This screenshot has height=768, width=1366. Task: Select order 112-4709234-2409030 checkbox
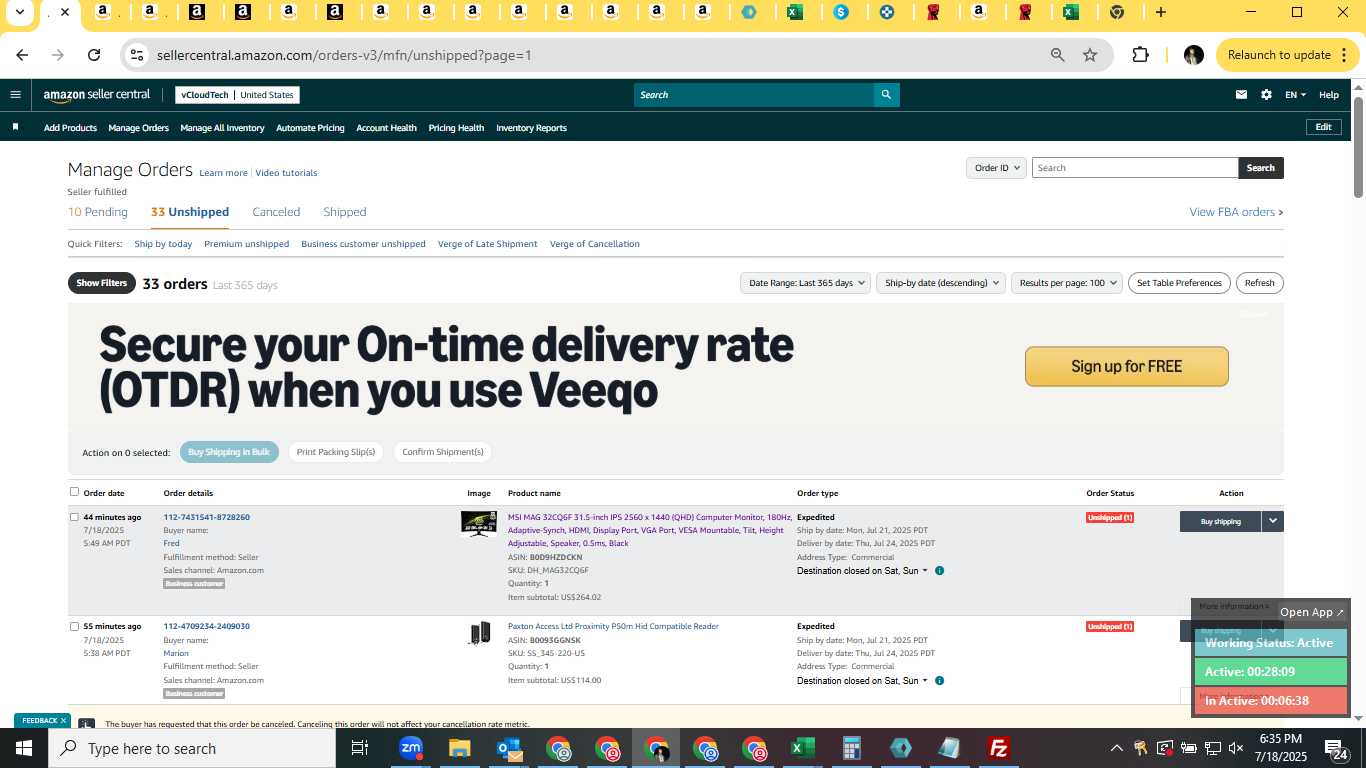[74, 626]
